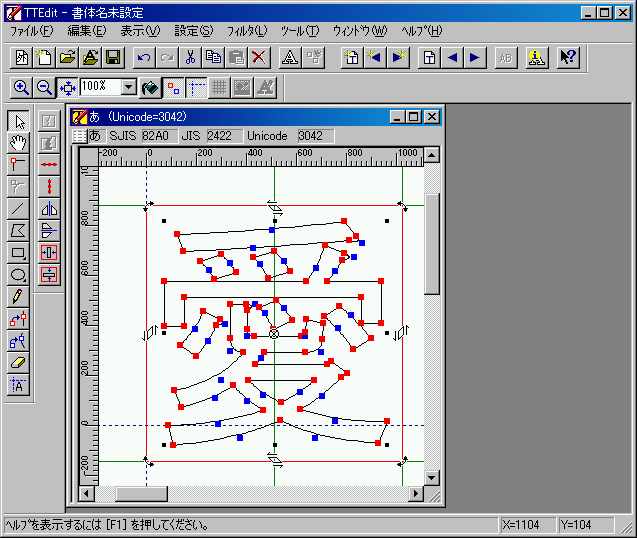Open the ファイル(F) menu
The width and height of the screenshot is (637, 538).
tap(32, 31)
